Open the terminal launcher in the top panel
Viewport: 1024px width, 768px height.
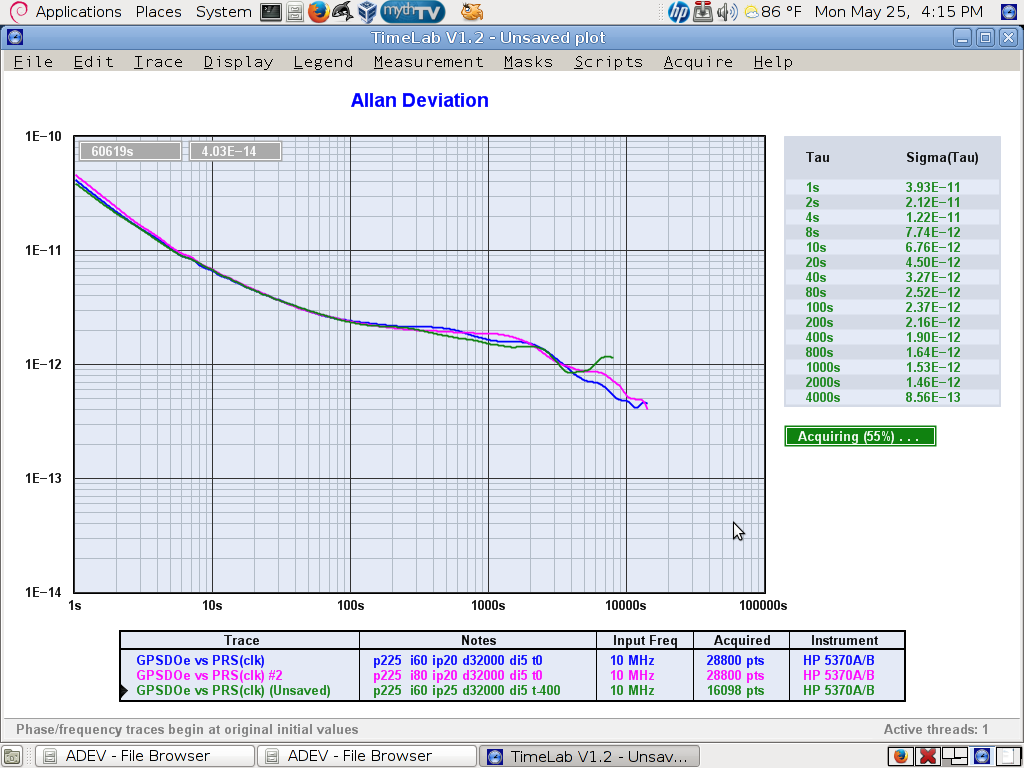pyautogui.click(x=270, y=12)
